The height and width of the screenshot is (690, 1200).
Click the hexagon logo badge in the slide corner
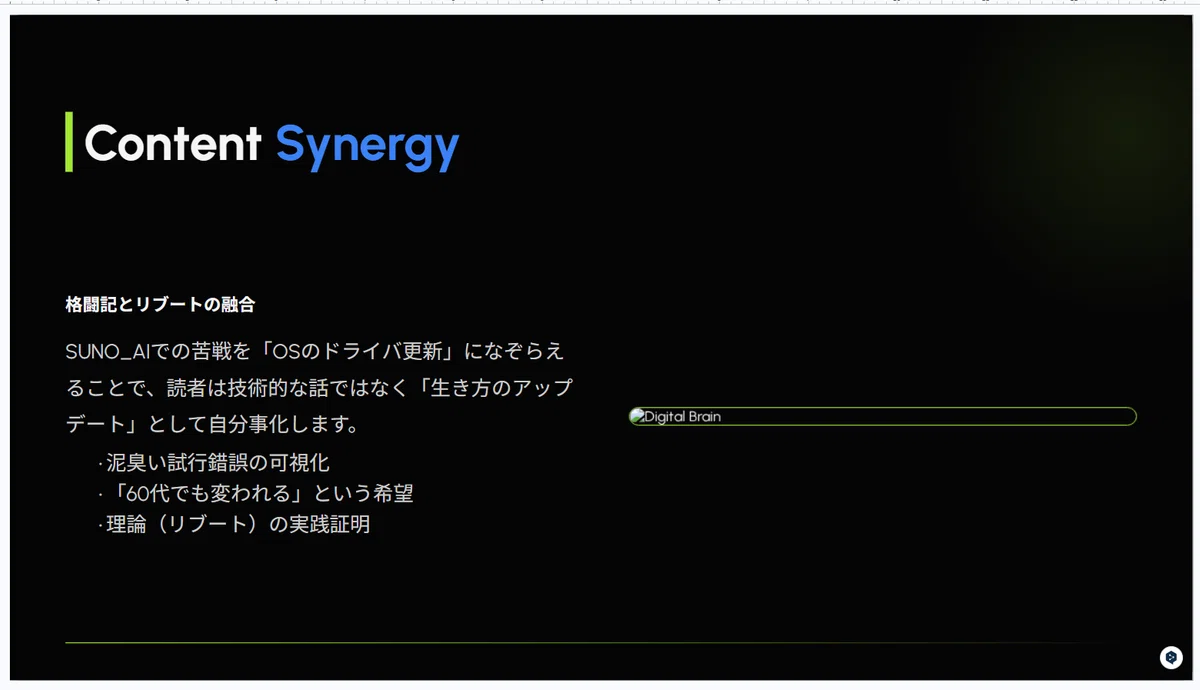coord(1171,657)
